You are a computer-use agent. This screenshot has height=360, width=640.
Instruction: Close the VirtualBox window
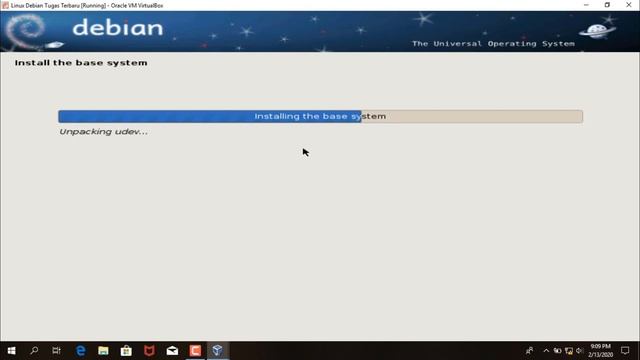tap(629, 5)
